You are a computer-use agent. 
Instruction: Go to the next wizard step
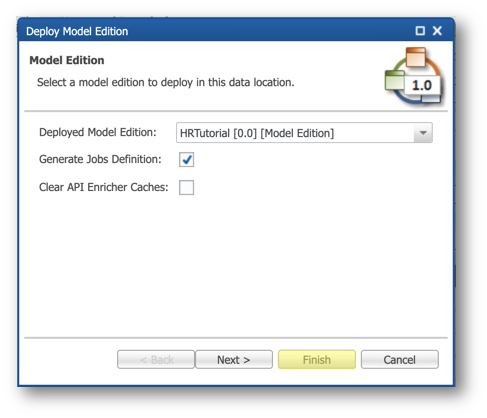(234, 359)
